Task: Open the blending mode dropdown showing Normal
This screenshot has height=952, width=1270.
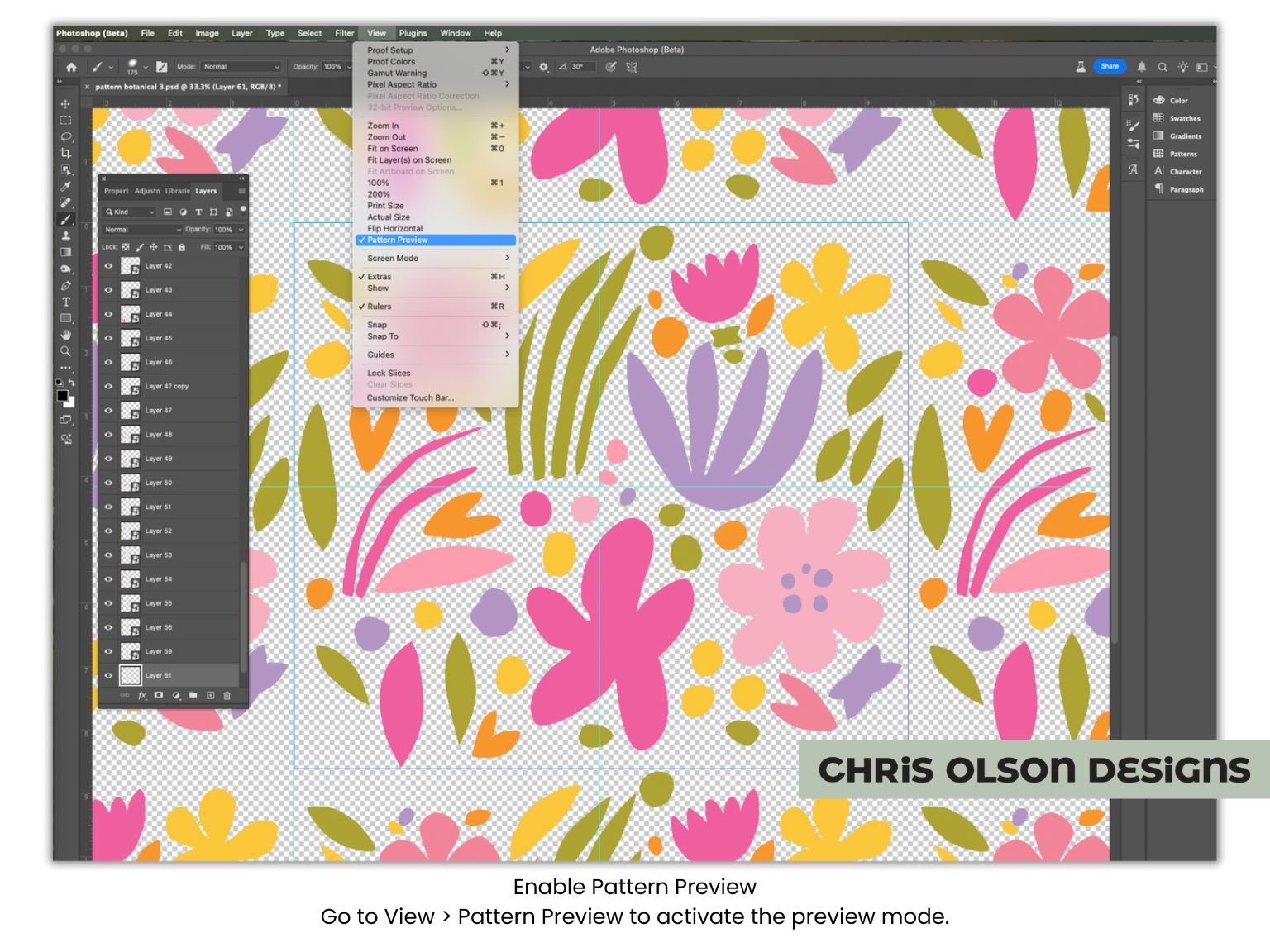Action: [x=142, y=230]
